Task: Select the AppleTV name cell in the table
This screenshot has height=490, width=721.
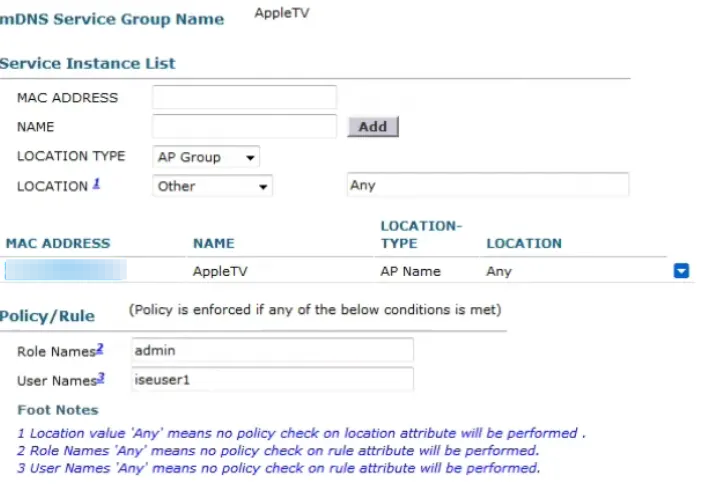Action: (218, 271)
